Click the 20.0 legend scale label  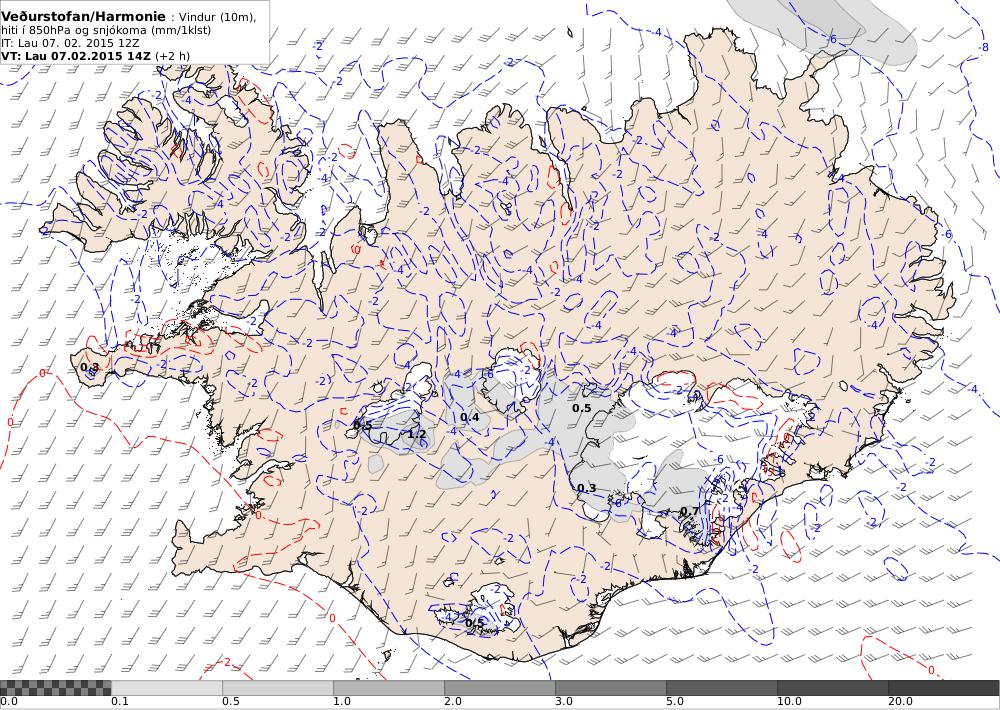899,702
